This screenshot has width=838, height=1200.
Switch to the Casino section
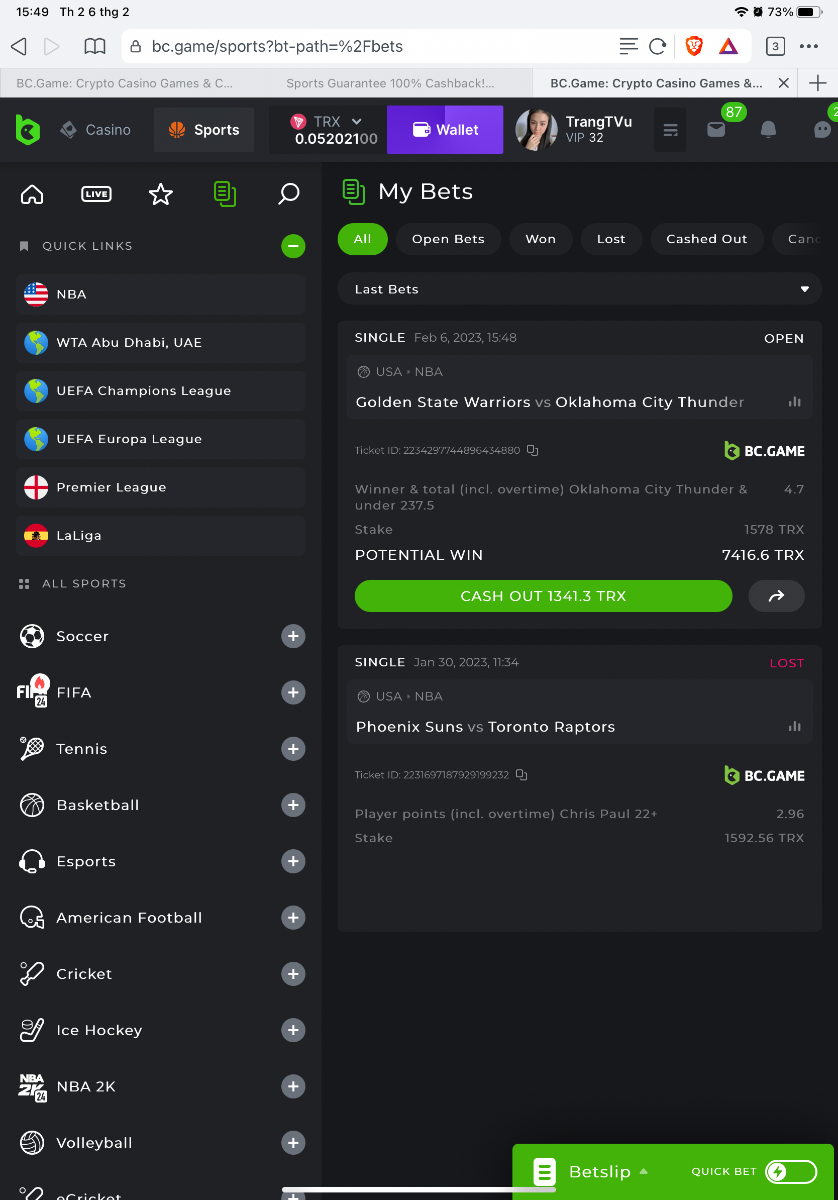coord(96,130)
